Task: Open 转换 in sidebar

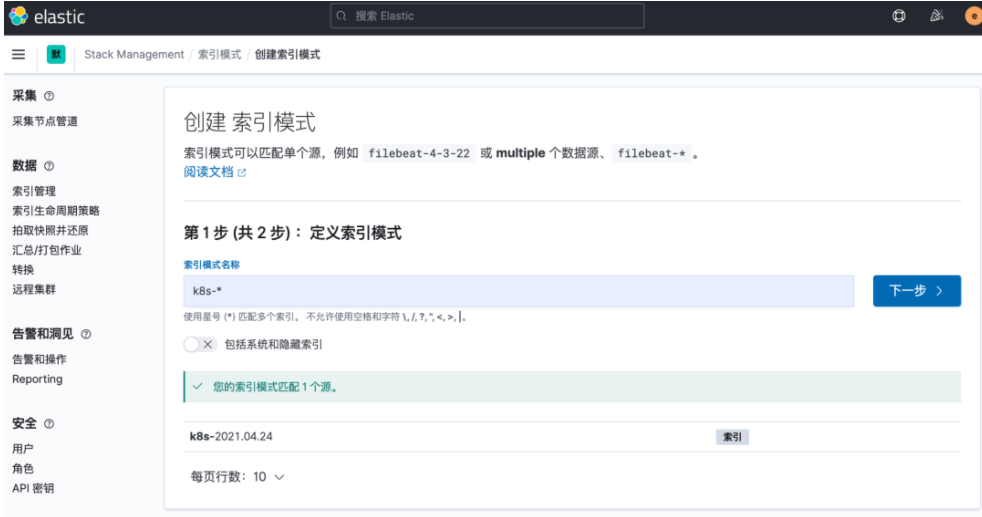Action: pos(23,270)
